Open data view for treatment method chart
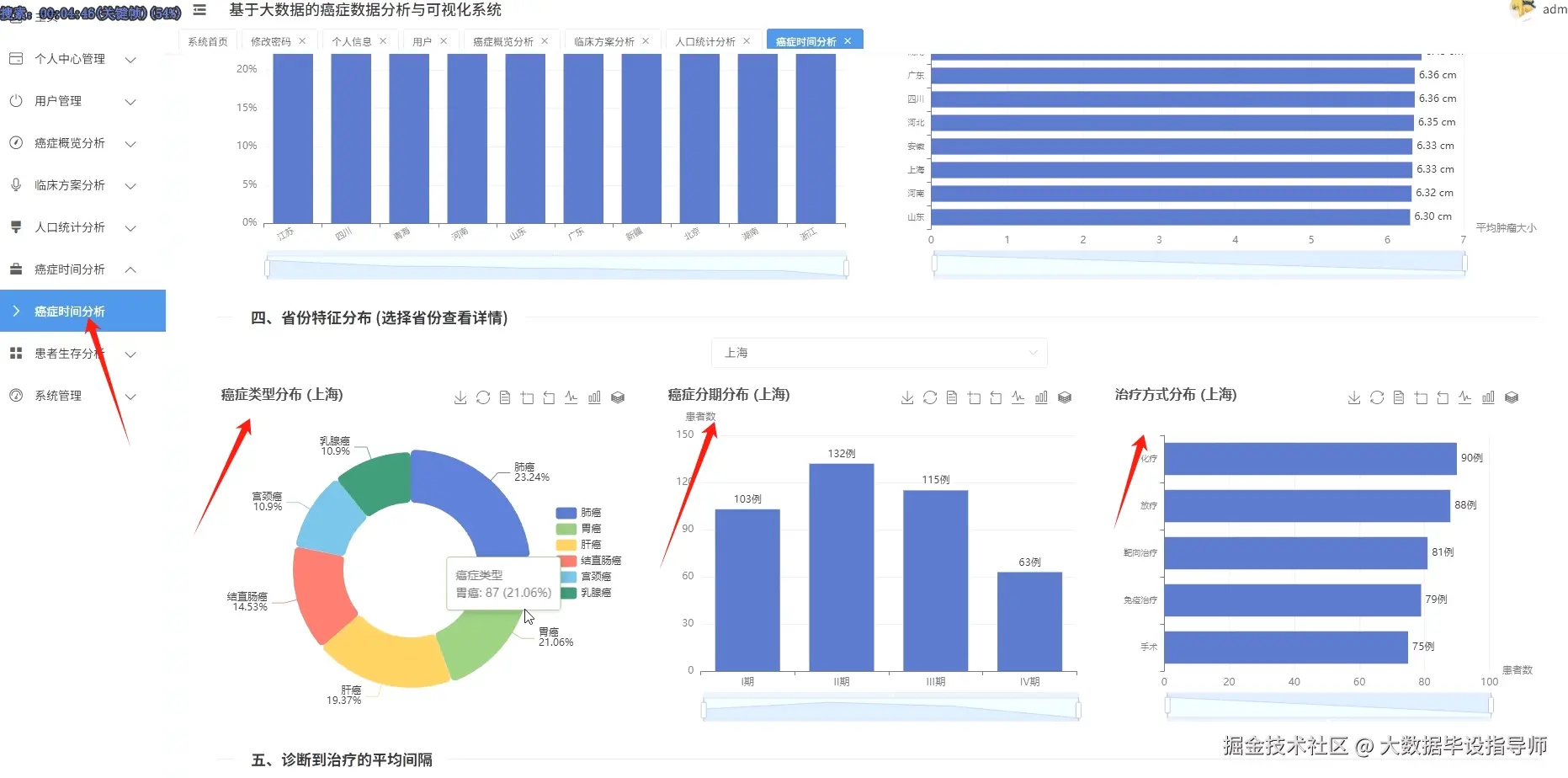1568x778 pixels. [x=1399, y=397]
